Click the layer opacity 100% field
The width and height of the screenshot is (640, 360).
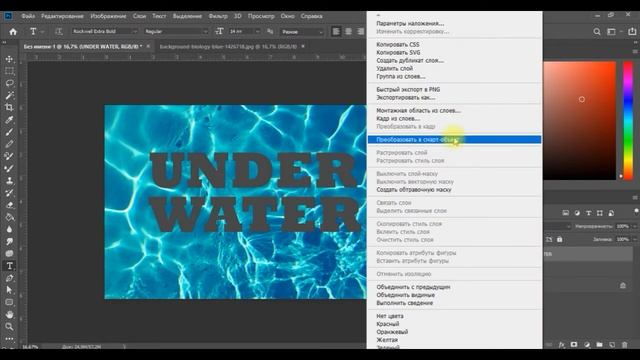(x=622, y=226)
